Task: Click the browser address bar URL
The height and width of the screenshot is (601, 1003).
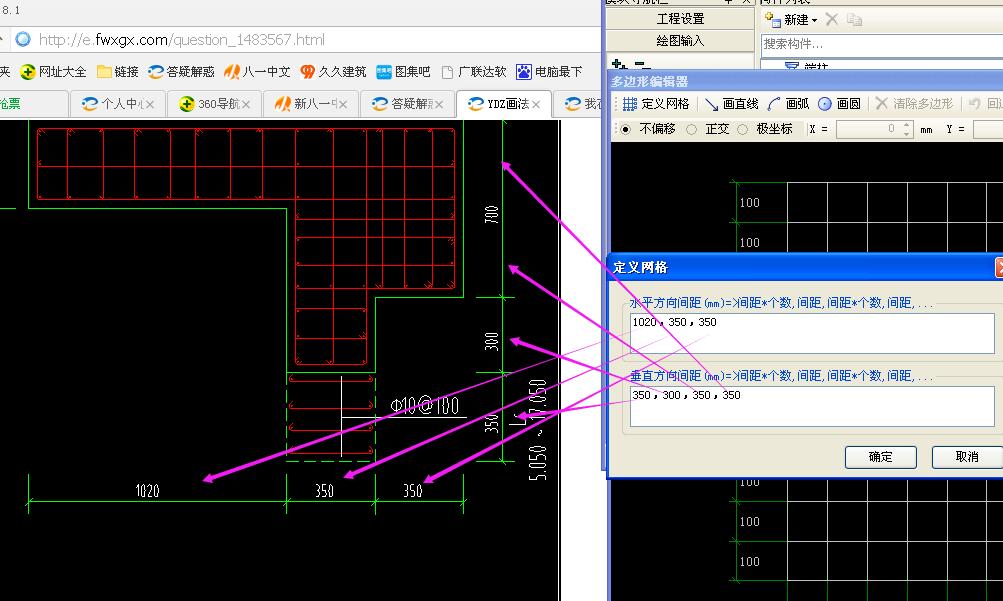Action: pos(182,40)
